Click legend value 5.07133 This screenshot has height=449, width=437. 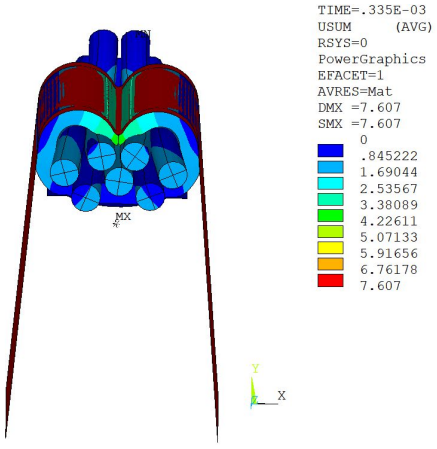point(389,237)
